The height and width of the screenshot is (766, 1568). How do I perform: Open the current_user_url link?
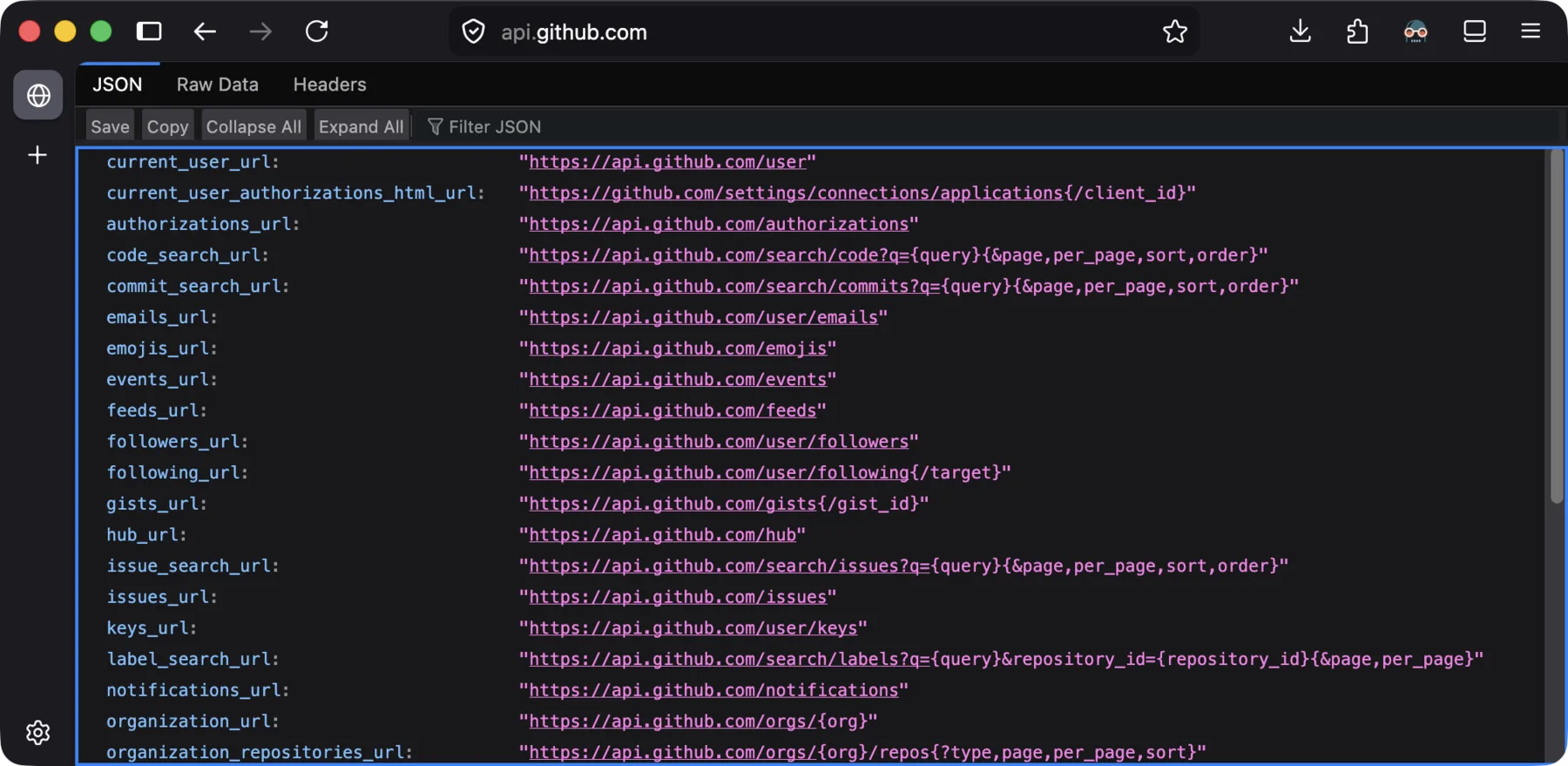(668, 162)
